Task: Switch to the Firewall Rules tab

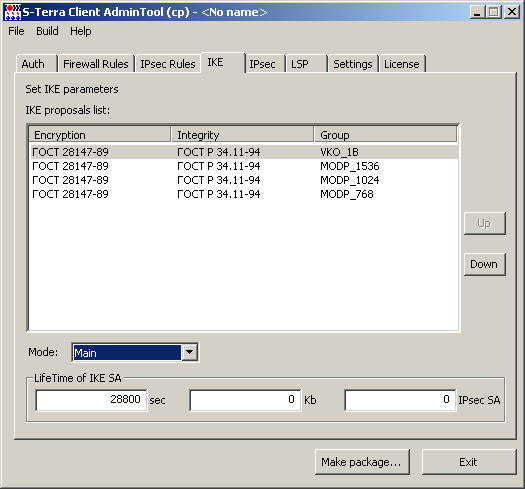Action: (96, 64)
